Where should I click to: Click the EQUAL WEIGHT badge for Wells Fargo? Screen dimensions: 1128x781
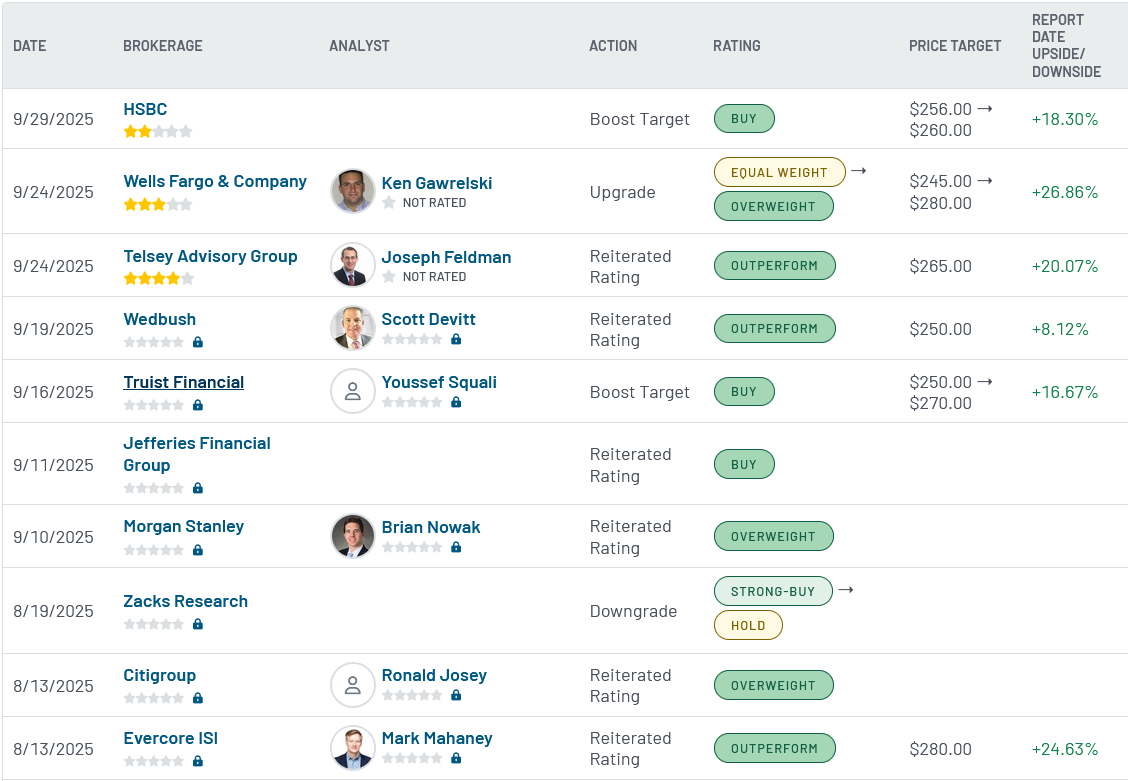pyautogui.click(x=779, y=173)
